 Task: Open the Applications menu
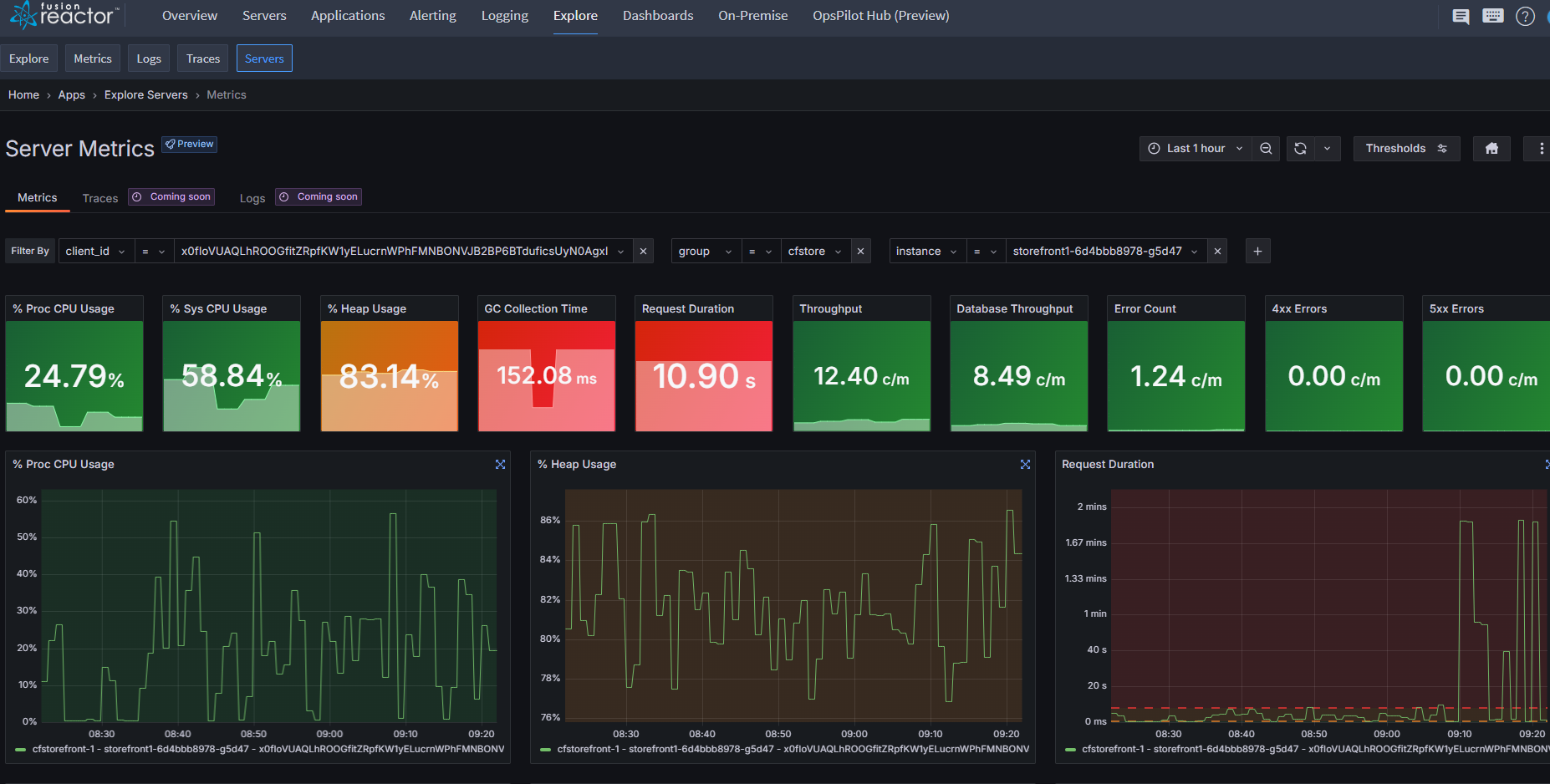348,16
